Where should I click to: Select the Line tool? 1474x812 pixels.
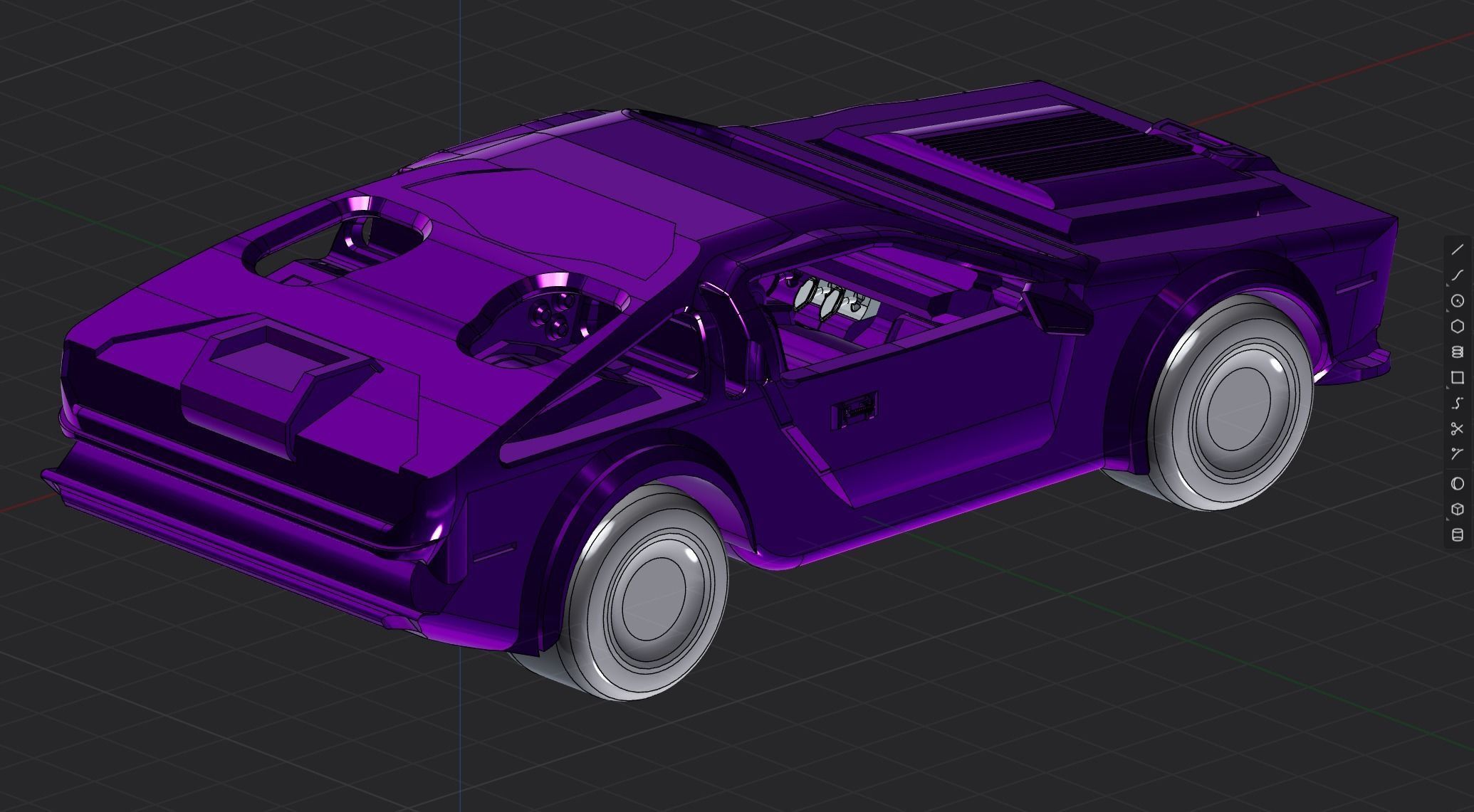coord(1457,249)
